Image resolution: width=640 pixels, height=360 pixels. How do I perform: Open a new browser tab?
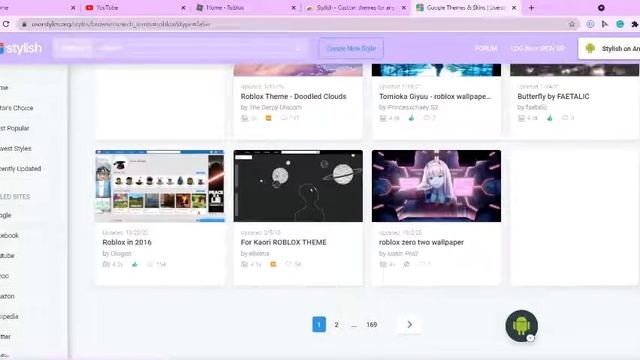531,8
